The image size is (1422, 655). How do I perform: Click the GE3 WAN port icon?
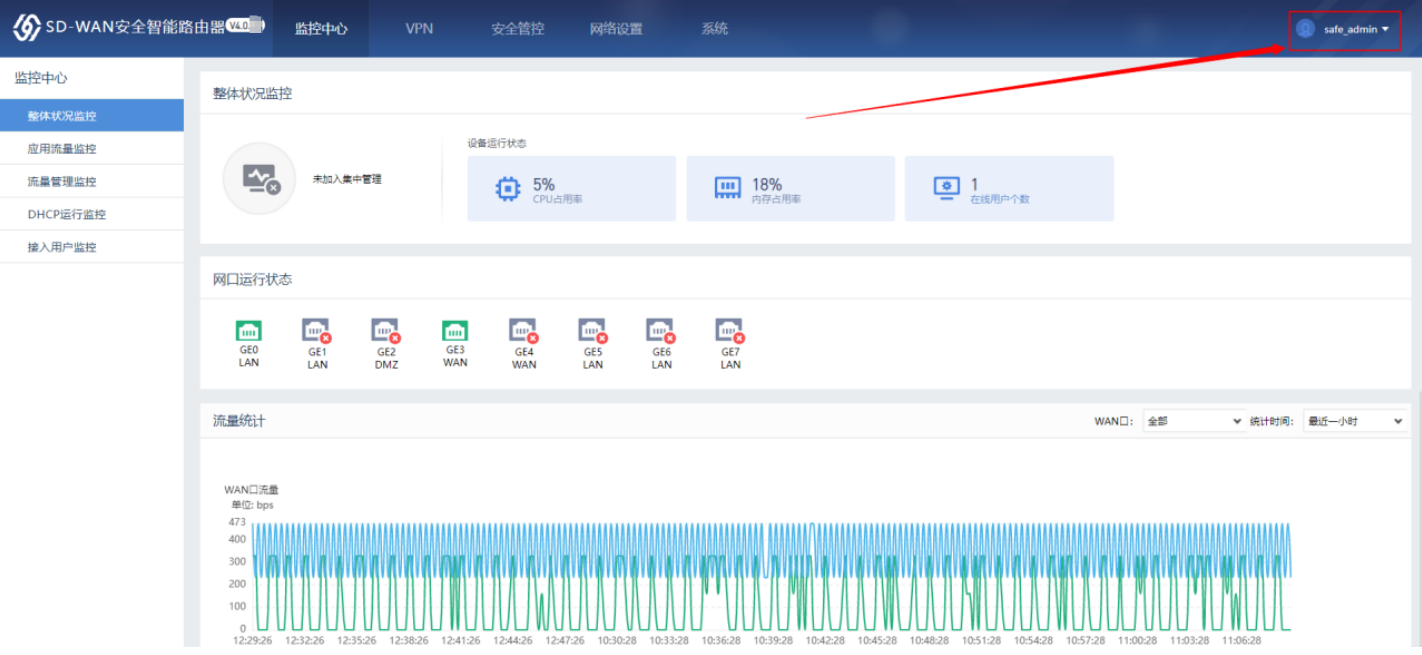[x=455, y=330]
